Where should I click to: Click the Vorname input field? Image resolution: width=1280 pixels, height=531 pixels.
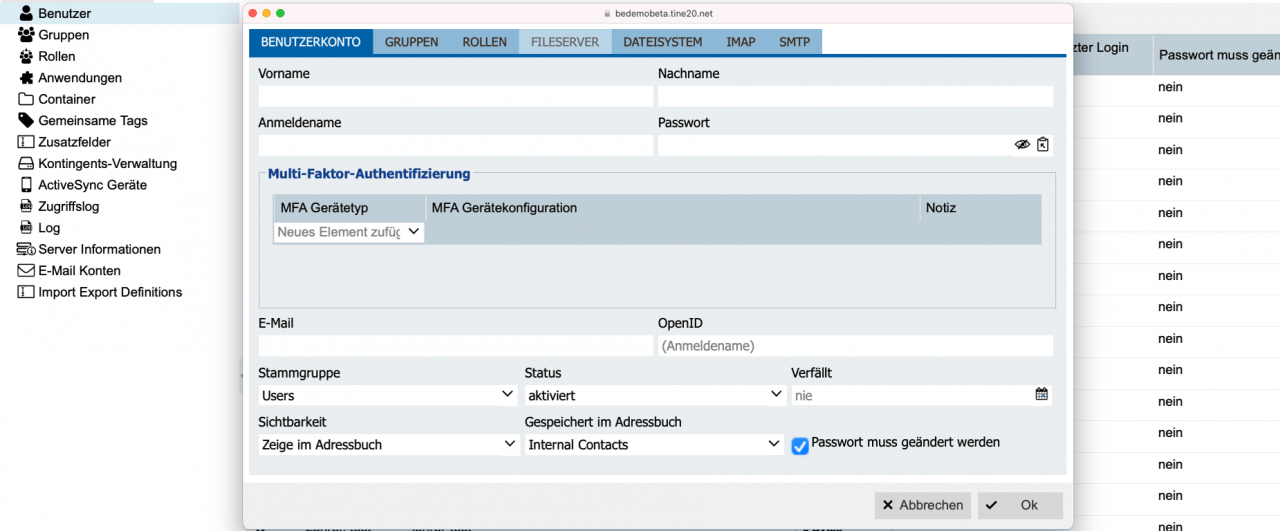(x=455, y=97)
